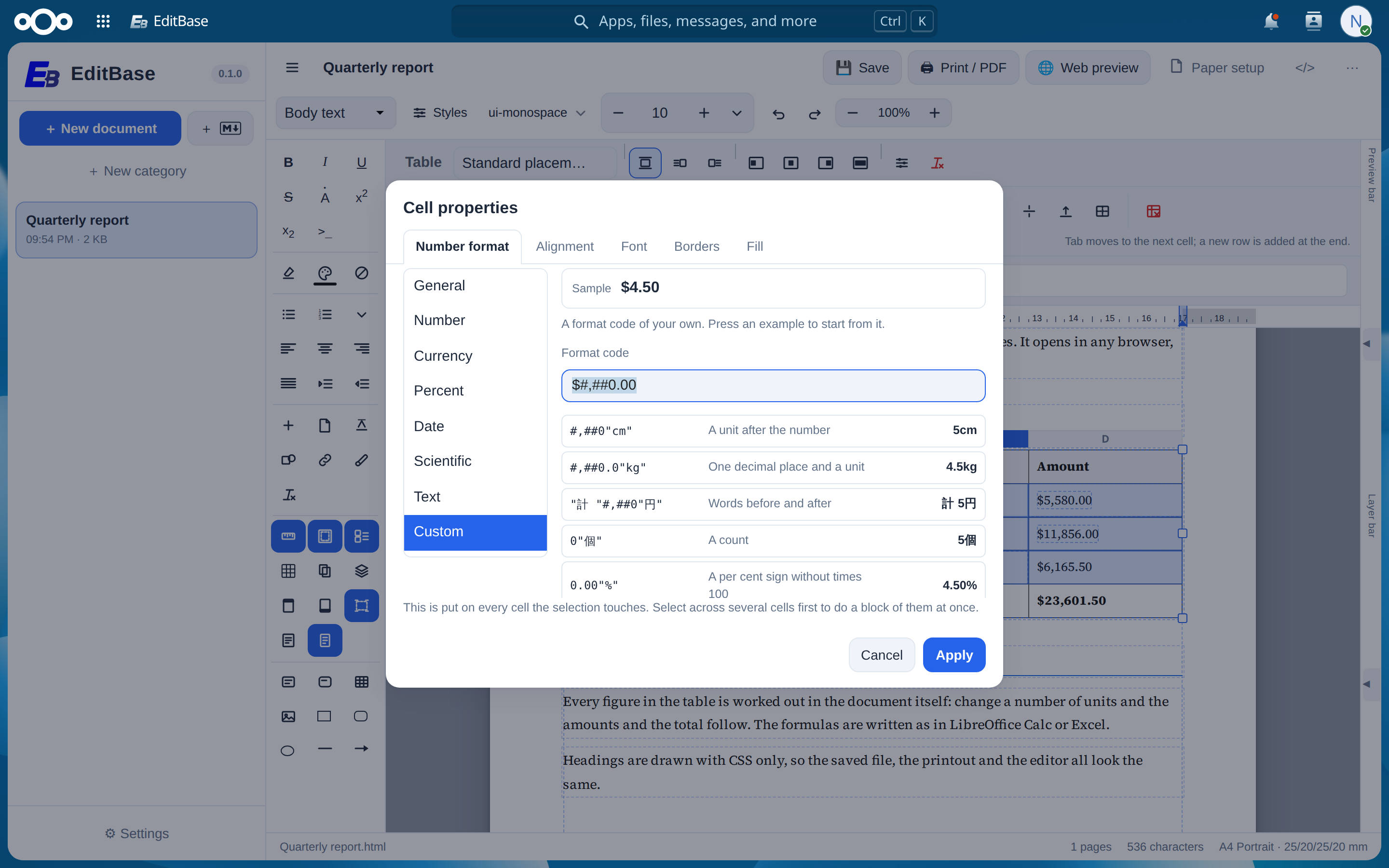Expand the font size dropdown chevron

[x=737, y=113]
